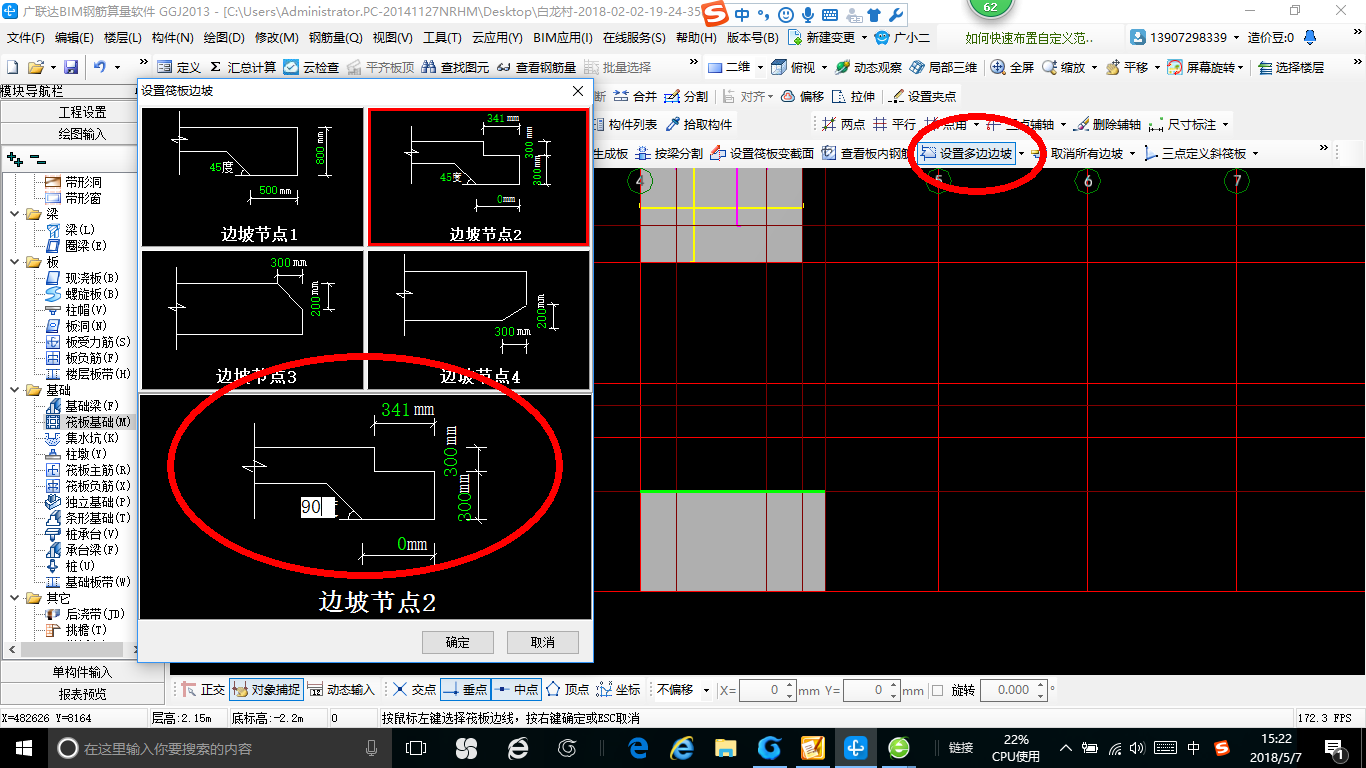Viewport: 1366px width, 768px height.
Task: Click 设置多边边坡 tool button
Action: point(966,153)
